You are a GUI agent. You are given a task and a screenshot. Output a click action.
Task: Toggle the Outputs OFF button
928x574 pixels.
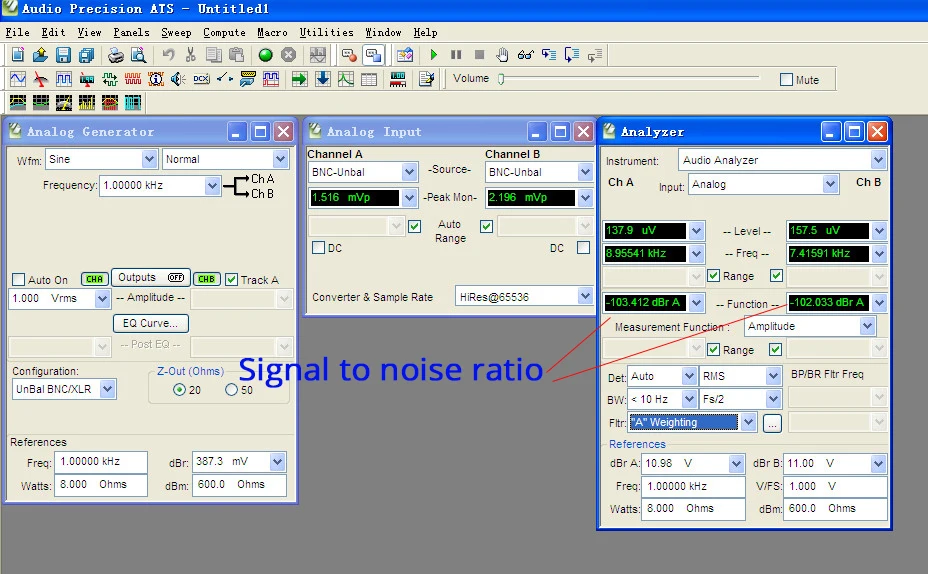pyautogui.click(x=151, y=278)
